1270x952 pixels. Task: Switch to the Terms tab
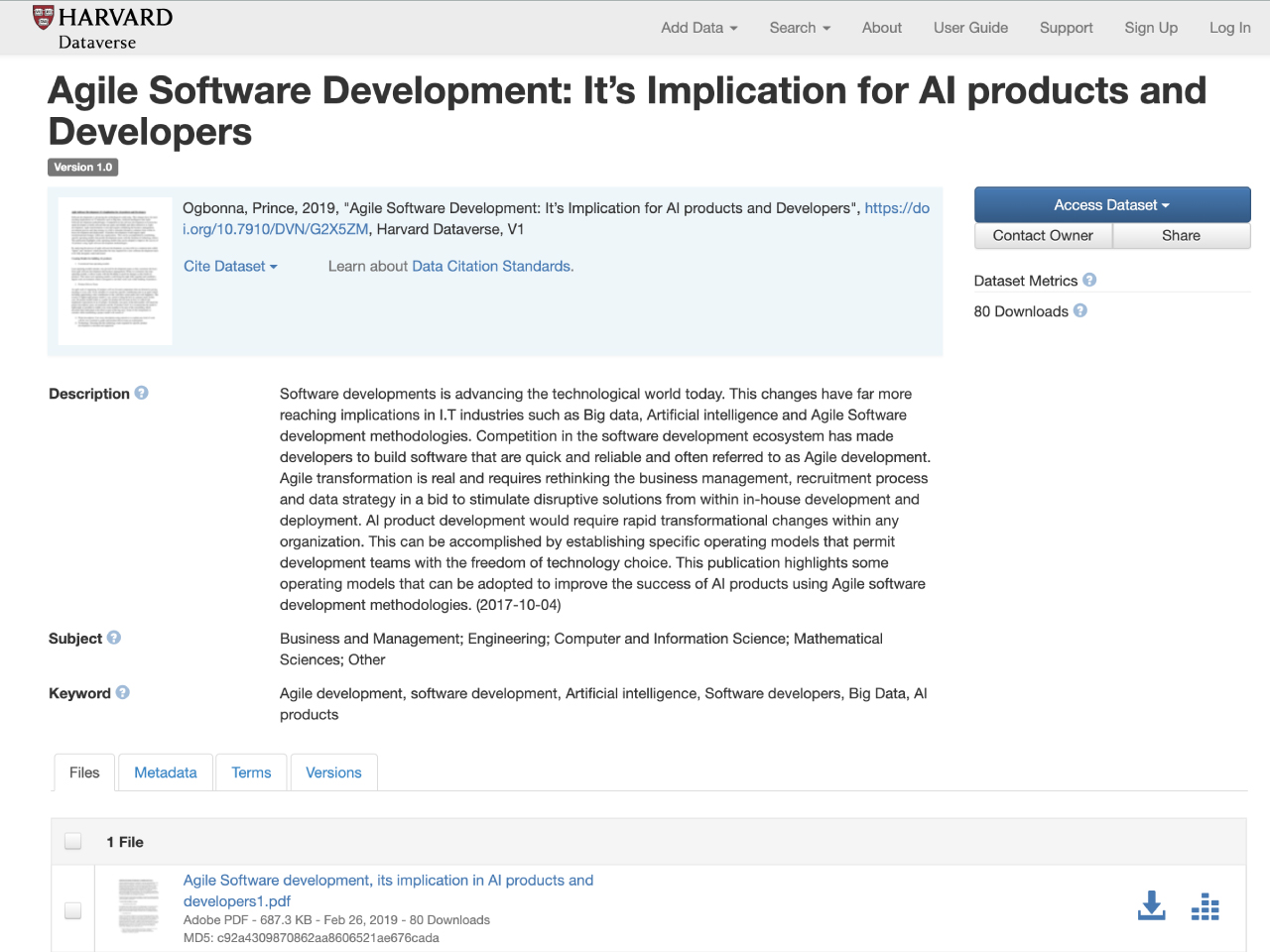pyautogui.click(x=251, y=773)
